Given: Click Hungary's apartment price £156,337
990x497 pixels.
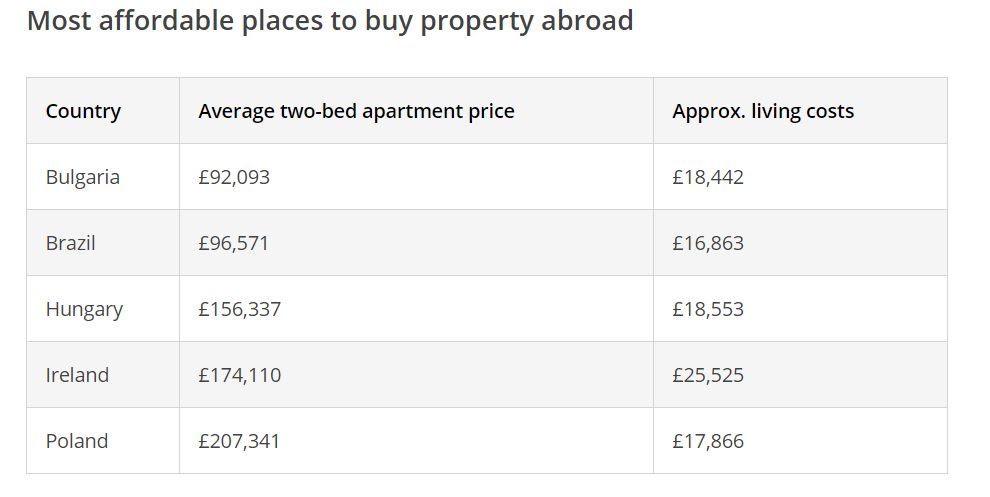Looking at the screenshot, I should point(239,309).
